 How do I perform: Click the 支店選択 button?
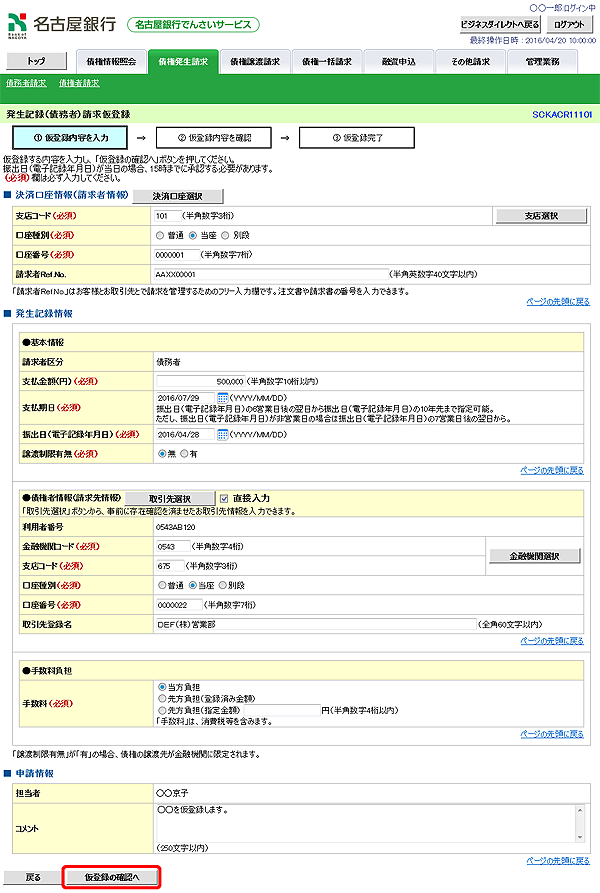[x=541, y=216]
